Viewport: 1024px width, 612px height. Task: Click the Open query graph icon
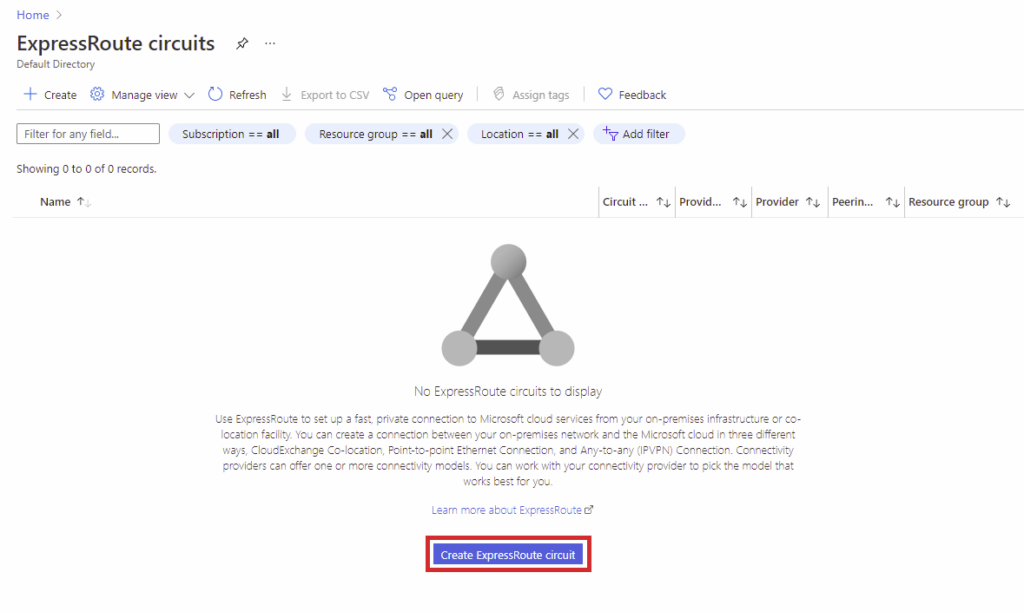[x=390, y=94]
